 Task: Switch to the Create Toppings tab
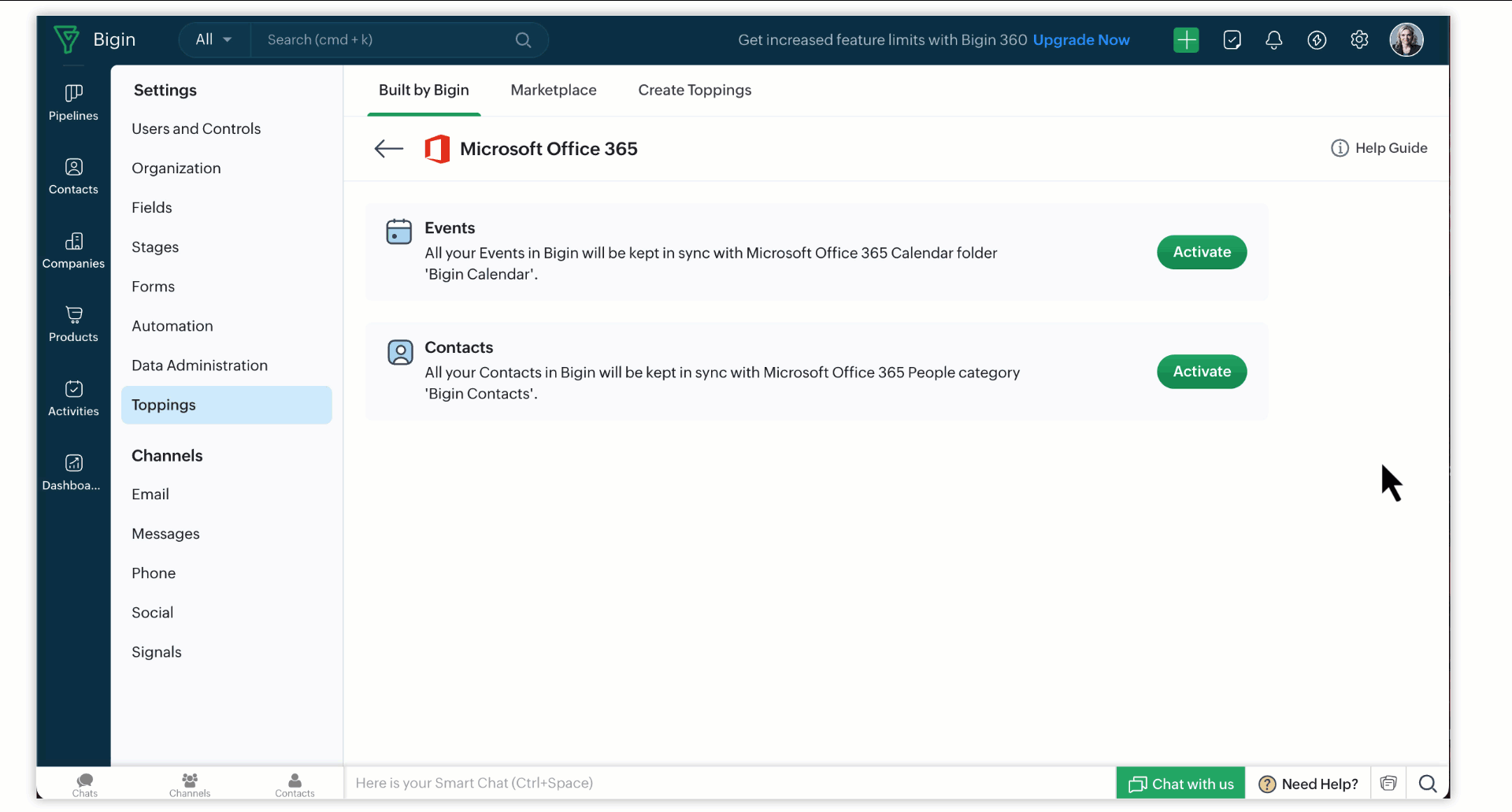click(x=695, y=90)
